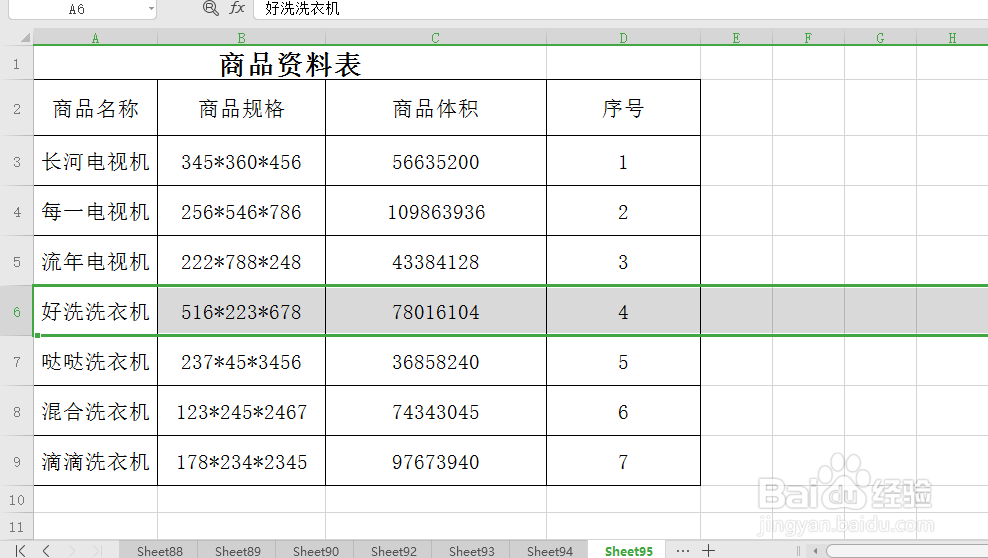This screenshot has height=558, width=988.
Task: Jump to last sheet navigation arrow
Action: click(96, 550)
